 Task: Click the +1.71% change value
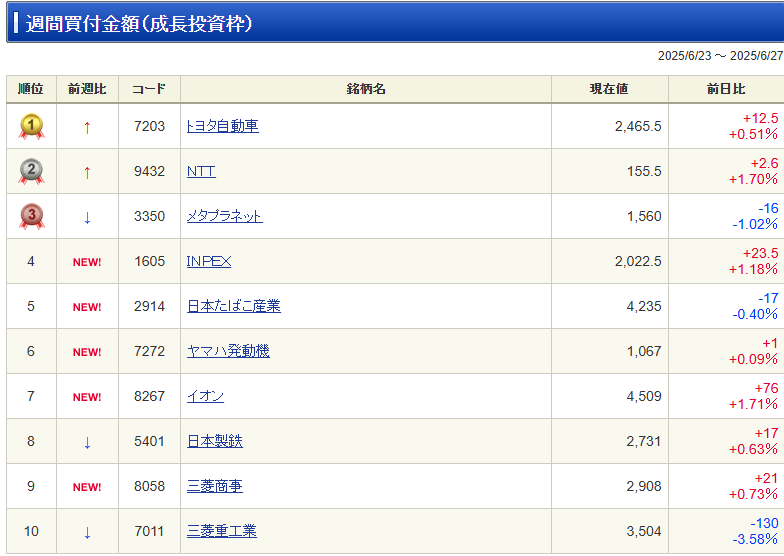[x=753, y=404]
